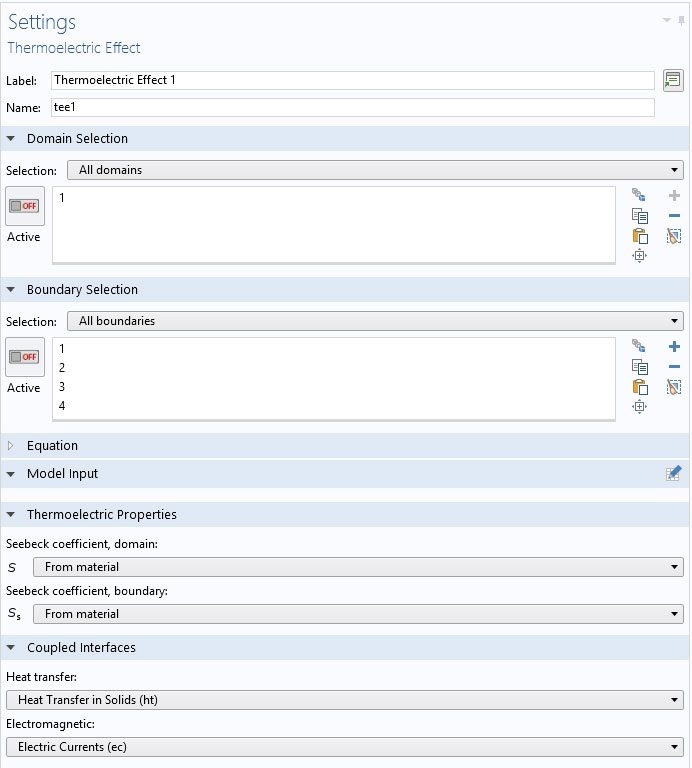Collapse the Coupled Interfaces section

[12, 648]
